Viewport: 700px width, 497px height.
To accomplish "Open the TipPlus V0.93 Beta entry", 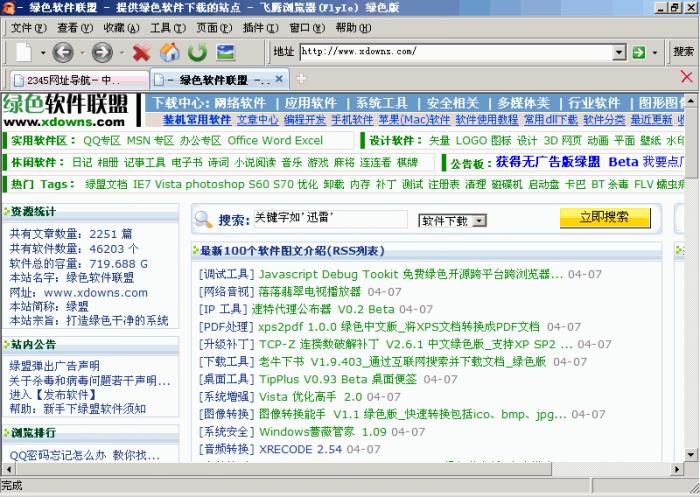I will coord(338,379).
